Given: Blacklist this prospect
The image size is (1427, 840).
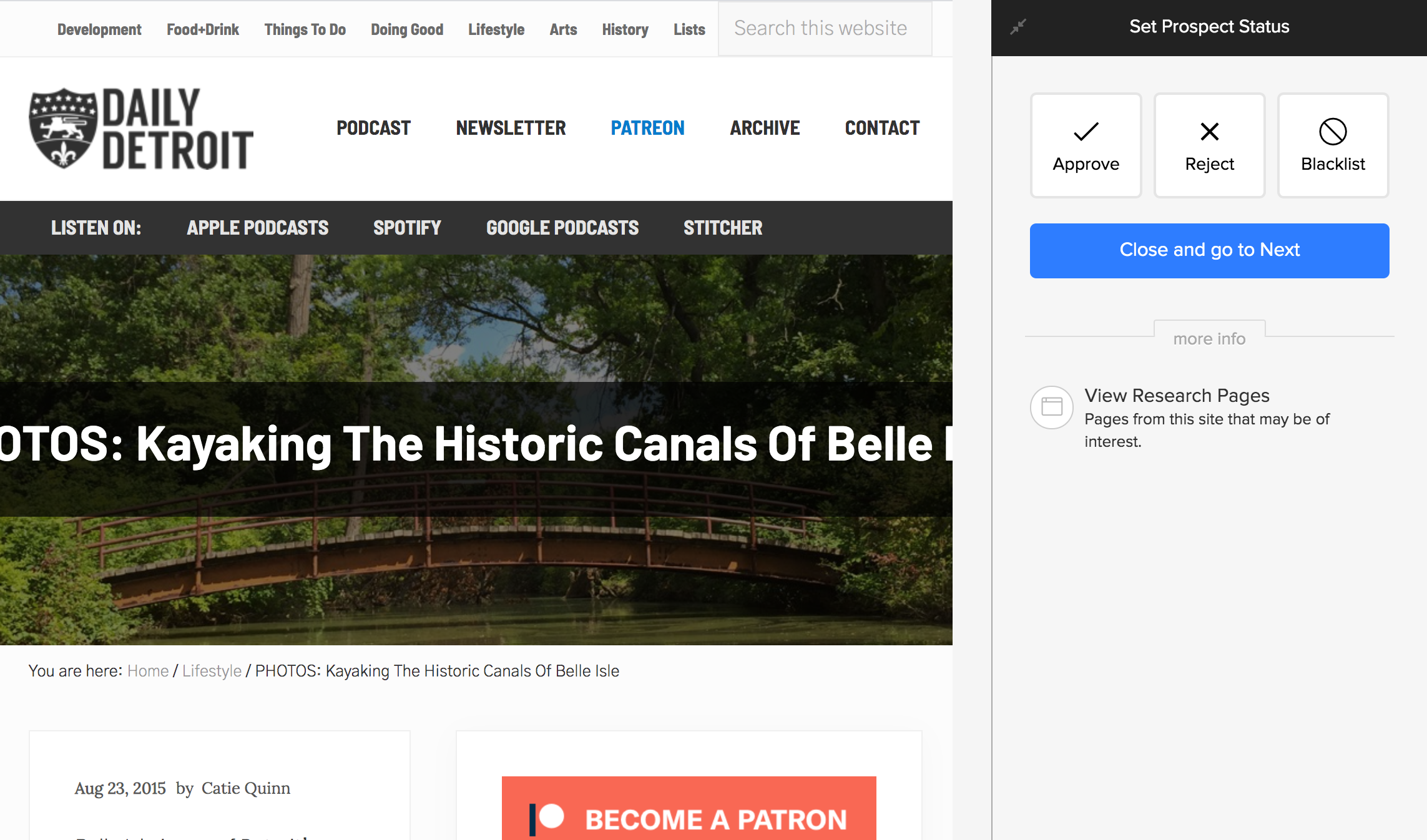Looking at the screenshot, I should [x=1333, y=145].
